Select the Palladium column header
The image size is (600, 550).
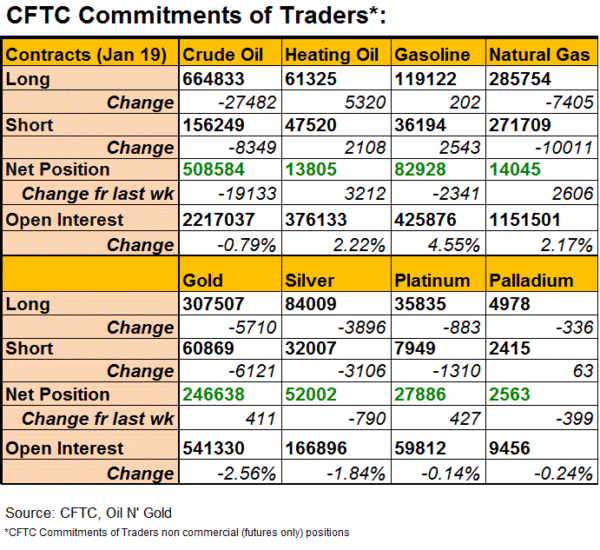pos(531,281)
